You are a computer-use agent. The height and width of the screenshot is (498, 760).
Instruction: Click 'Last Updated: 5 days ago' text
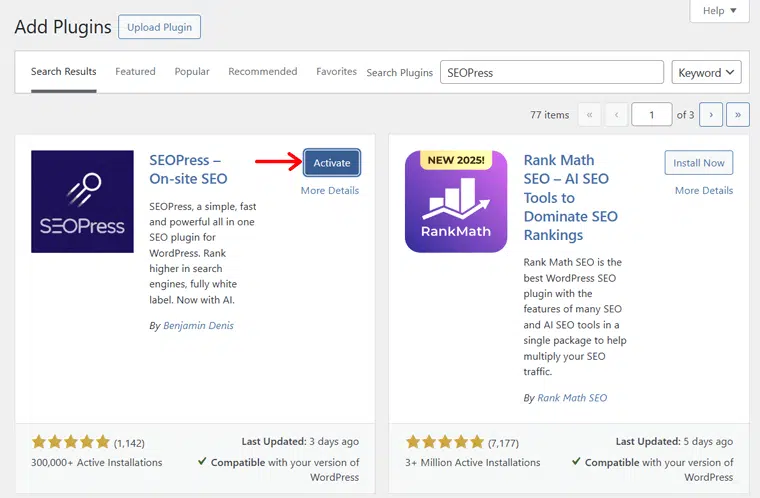(674, 442)
